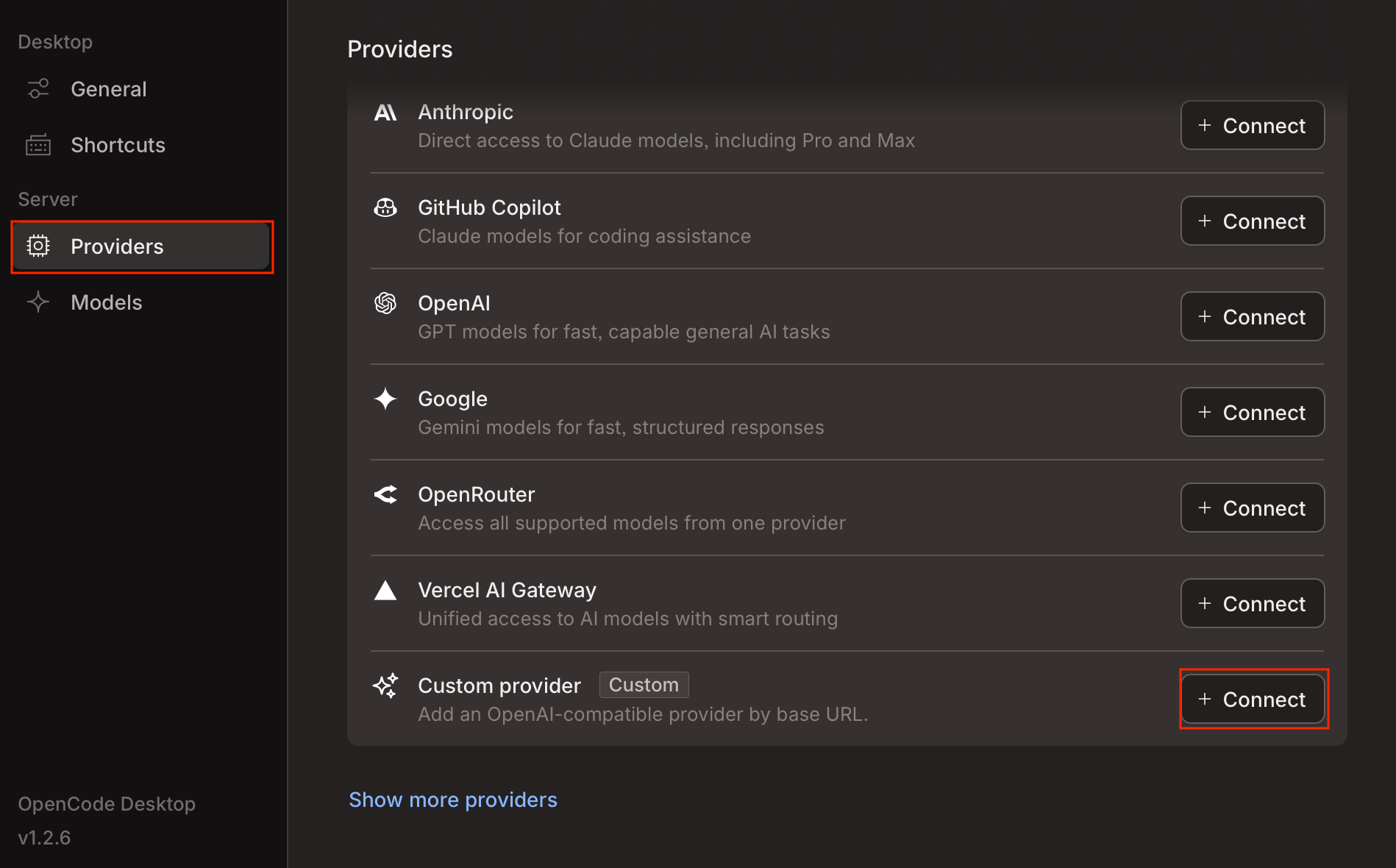Open the Shortcuts settings section
Screen dimensions: 1396x868
[x=118, y=145]
